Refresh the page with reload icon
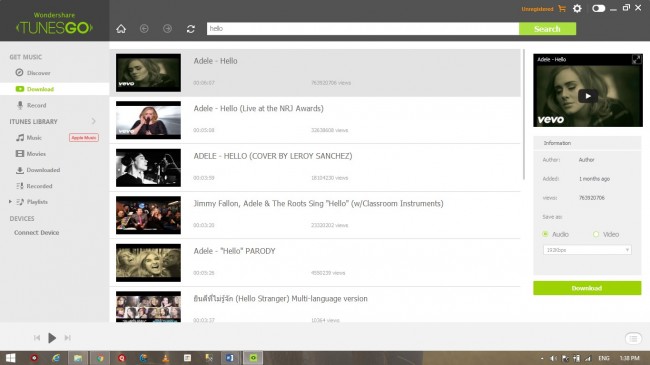 tap(191, 29)
